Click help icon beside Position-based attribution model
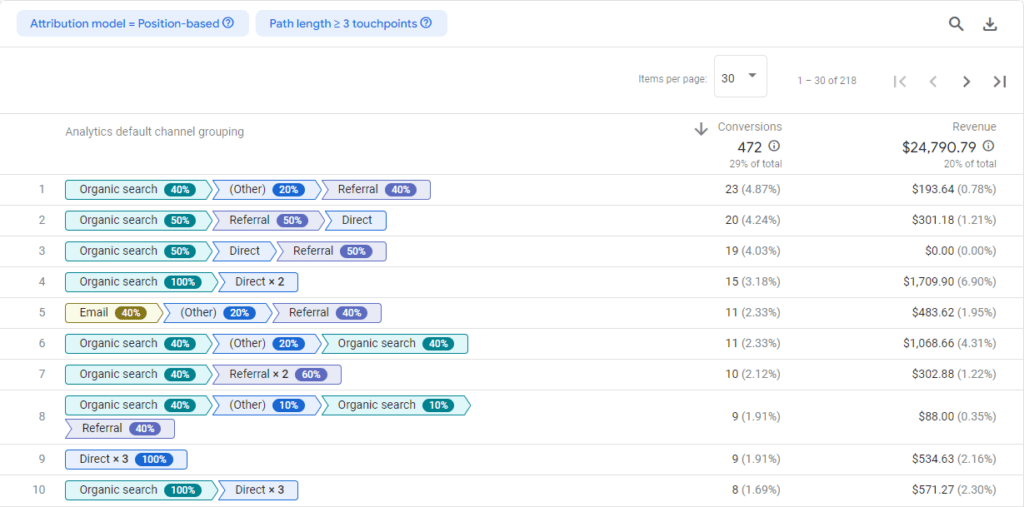This screenshot has height=507, width=1024. (228, 23)
